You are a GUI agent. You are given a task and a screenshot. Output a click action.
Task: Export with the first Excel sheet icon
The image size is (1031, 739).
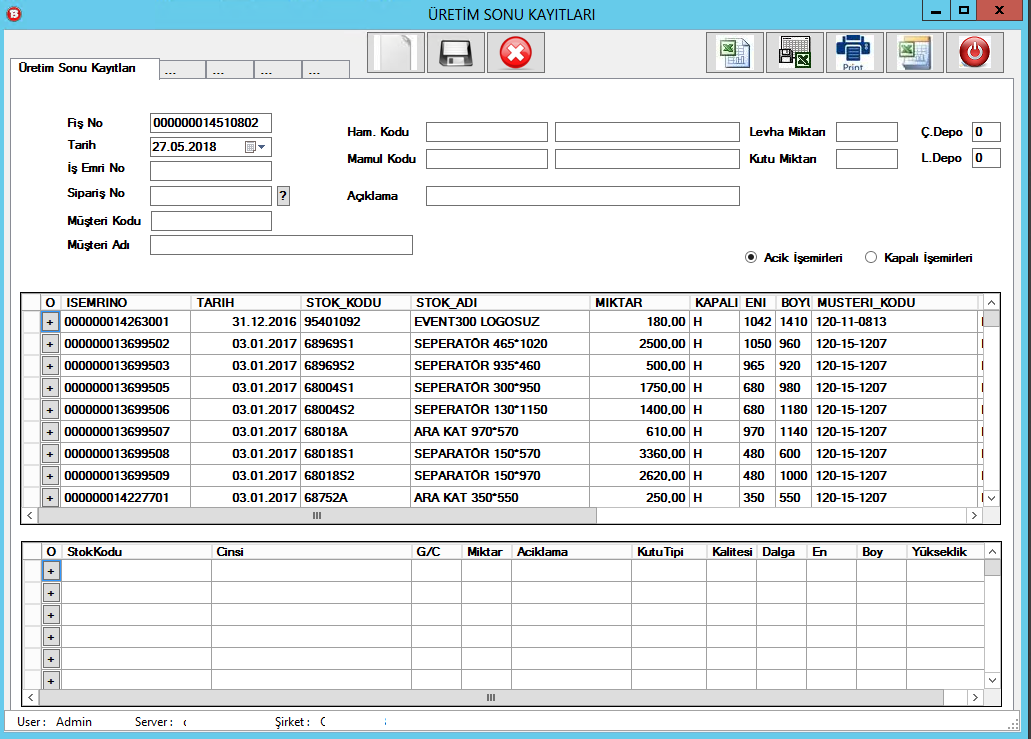pos(735,52)
